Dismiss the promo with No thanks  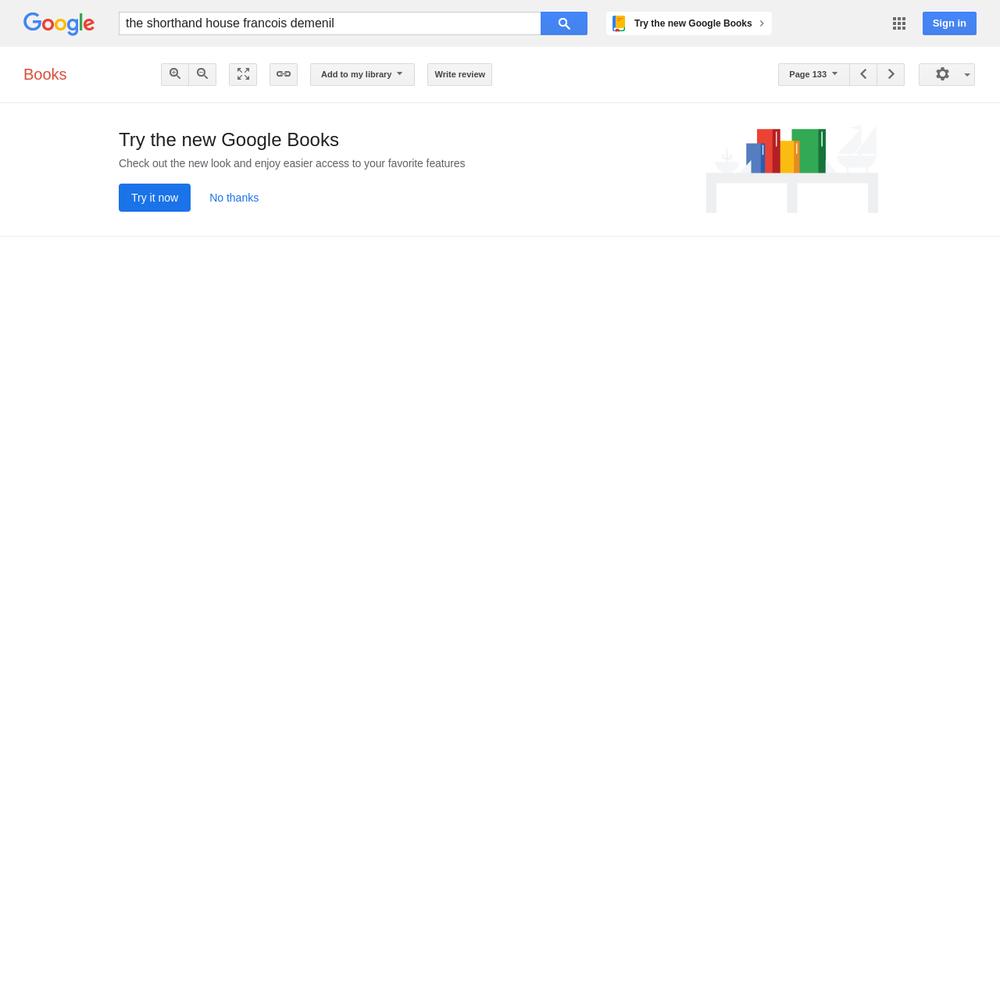(234, 198)
